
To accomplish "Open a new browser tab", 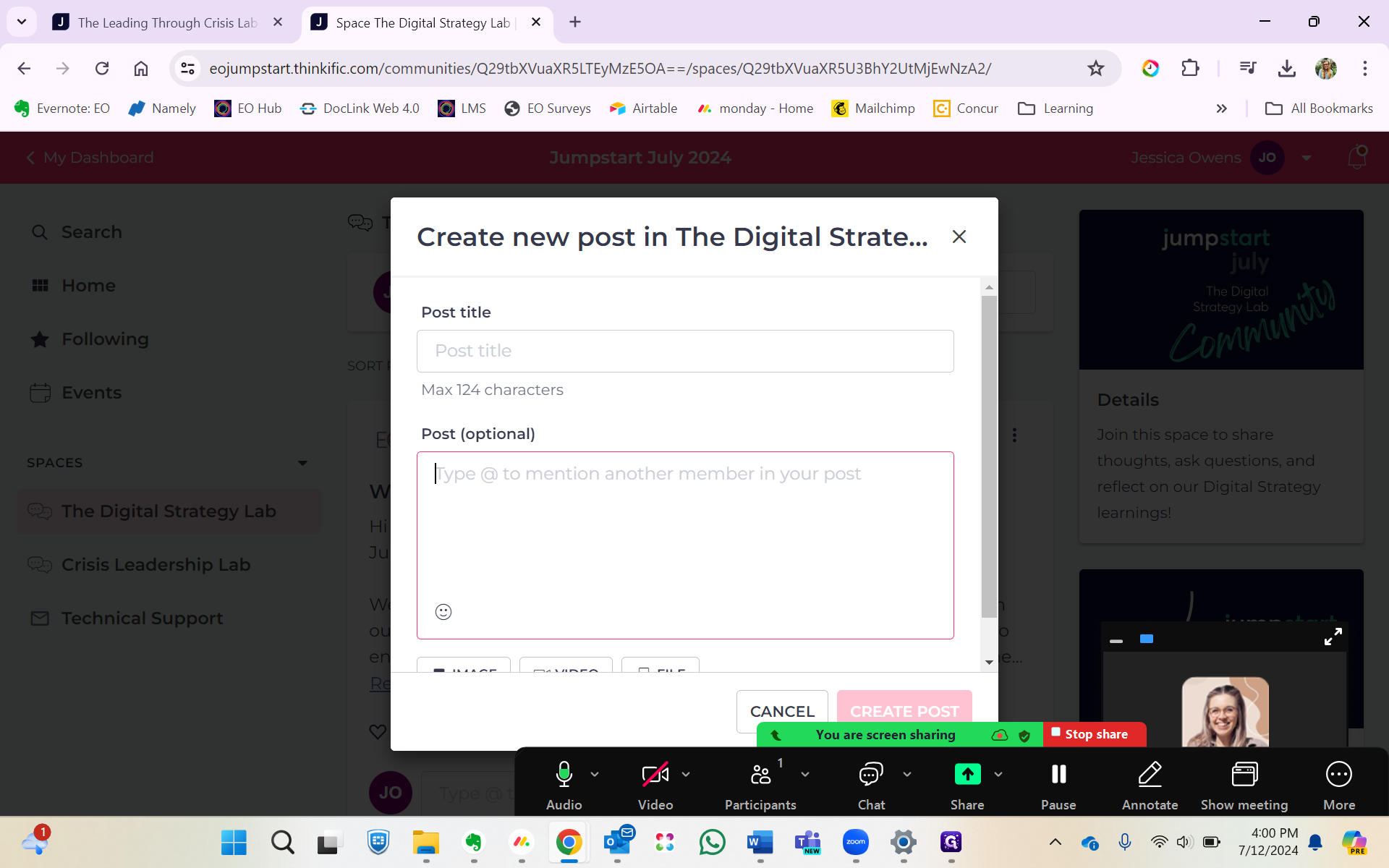I will point(575,22).
